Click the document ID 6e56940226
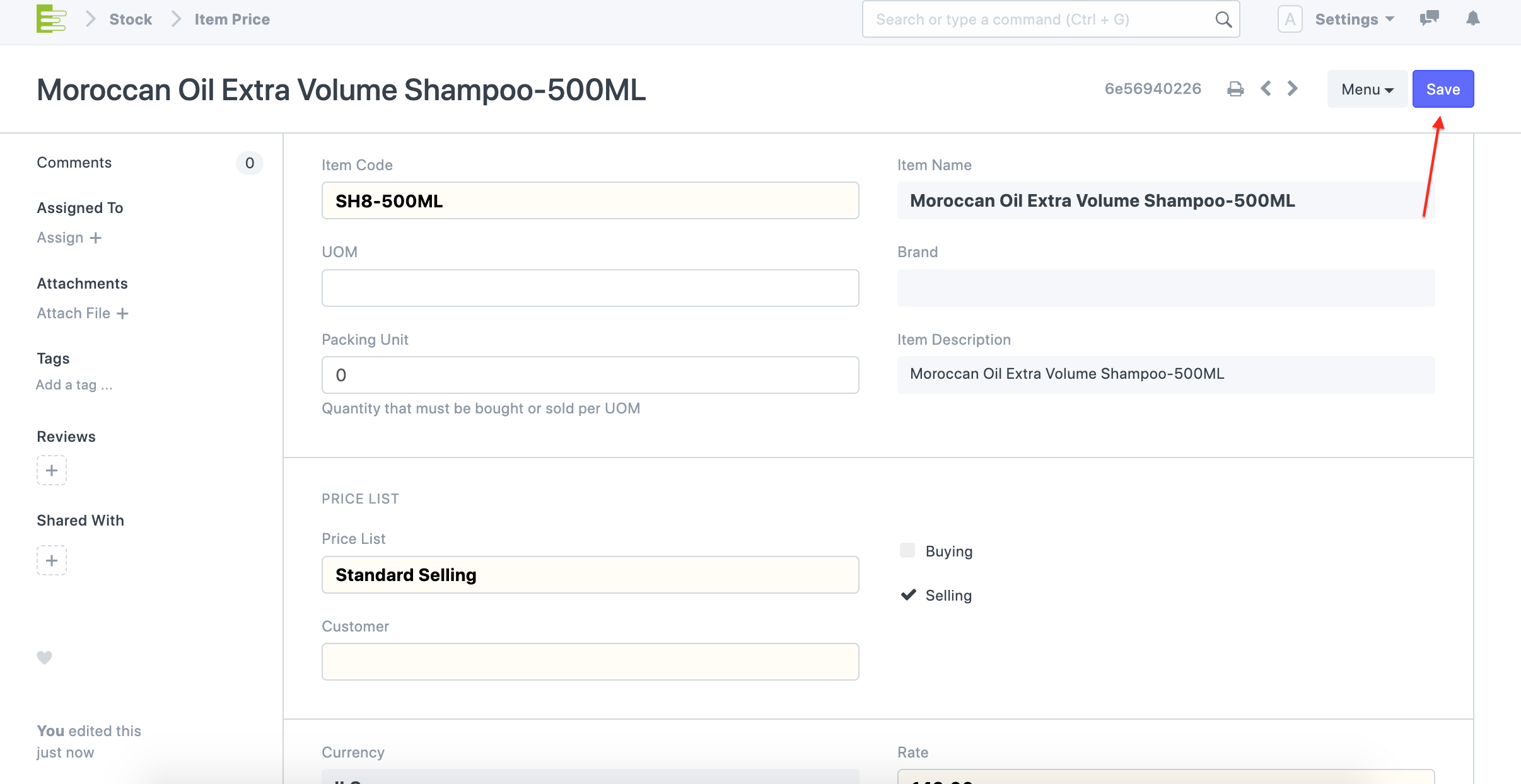The image size is (1521, 784). (x=1153, y=89)
